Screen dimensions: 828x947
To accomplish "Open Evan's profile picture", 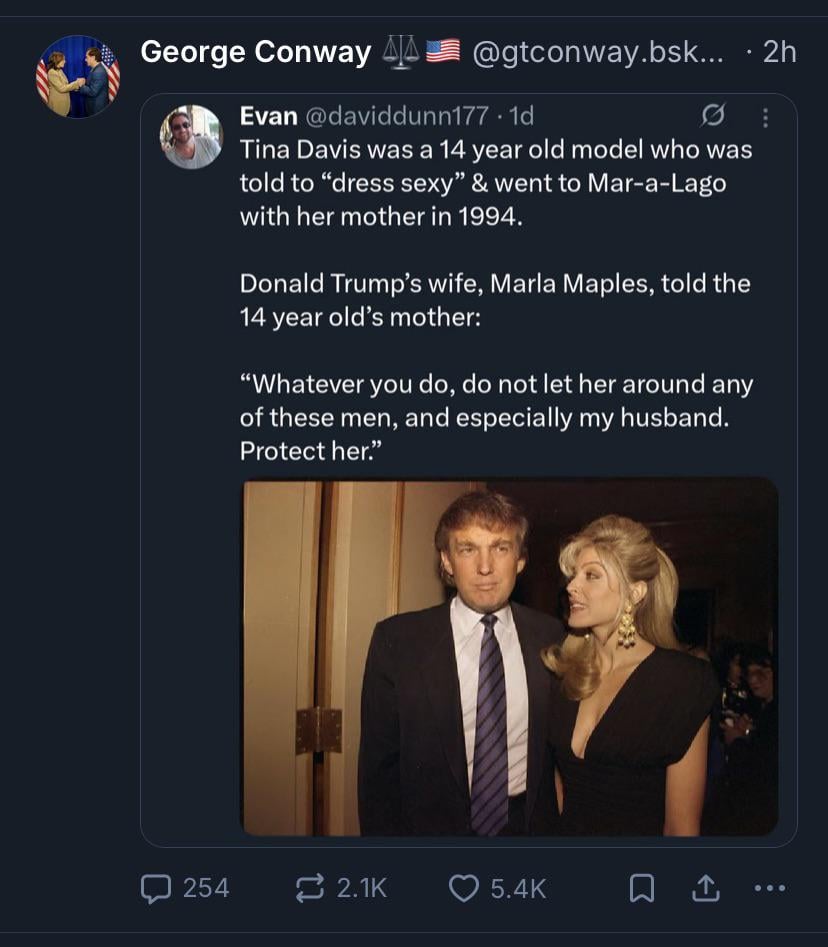I will [191, 136].
